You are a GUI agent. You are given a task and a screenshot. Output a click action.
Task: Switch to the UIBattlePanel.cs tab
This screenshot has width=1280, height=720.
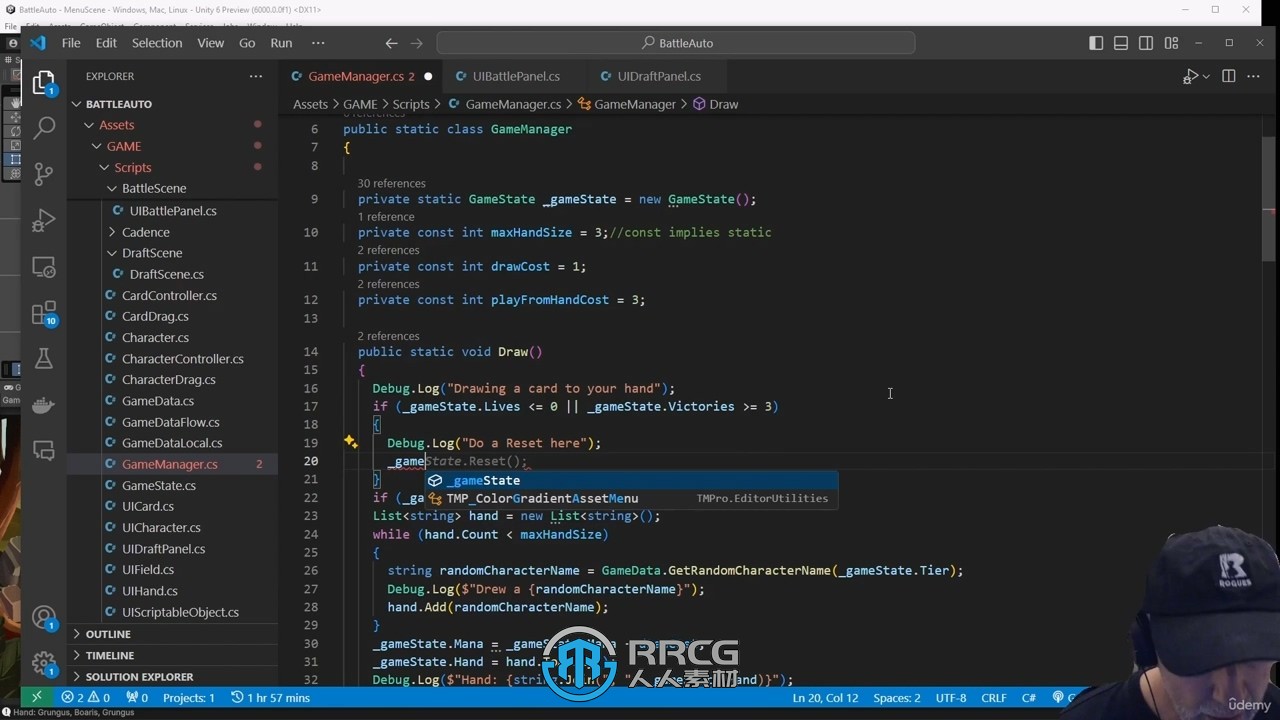(x=516, y=76)
